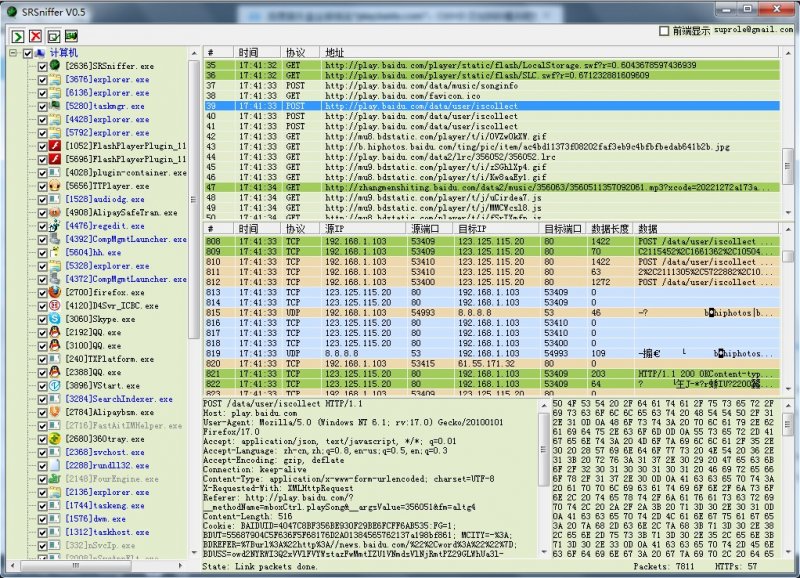The width and height of the screenshot is (800, 578).
Task: Click the taskmgr.exe process icon
Action: click(x=55, y=106)
